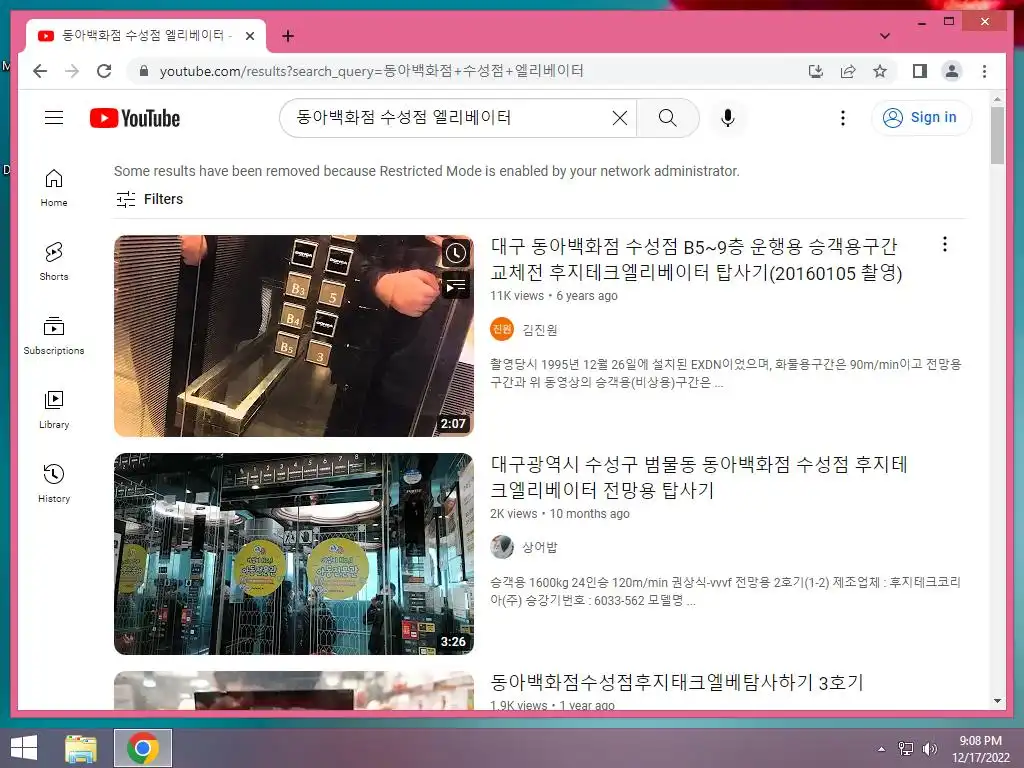The image size is (1024, 768).
Task: Select the Chrome address bar URL
Action: pos(372,71)
